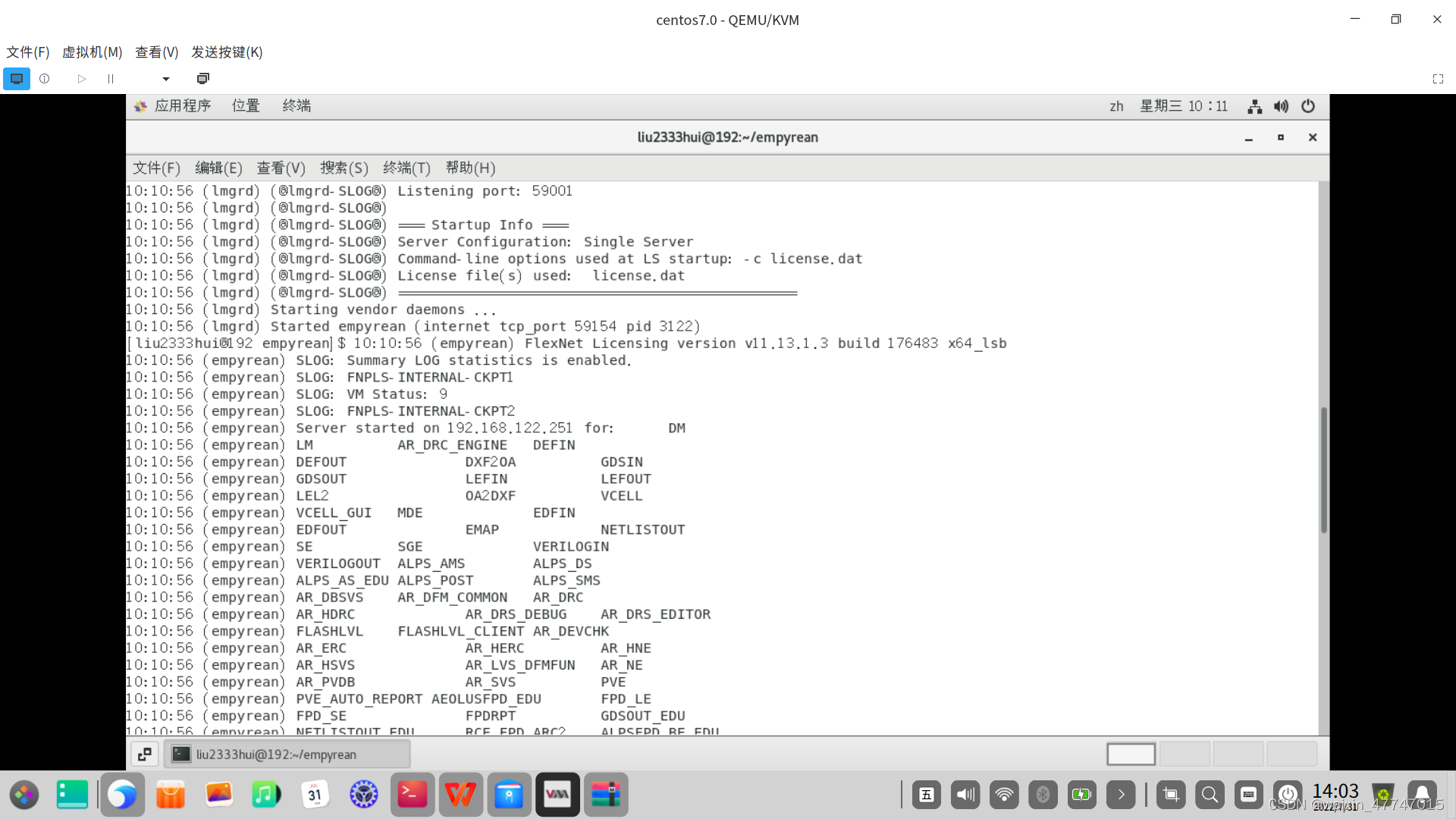Click the show desktop panel icon
Image resolution: width=1456 pixels, height=819 pixels.
145,755
